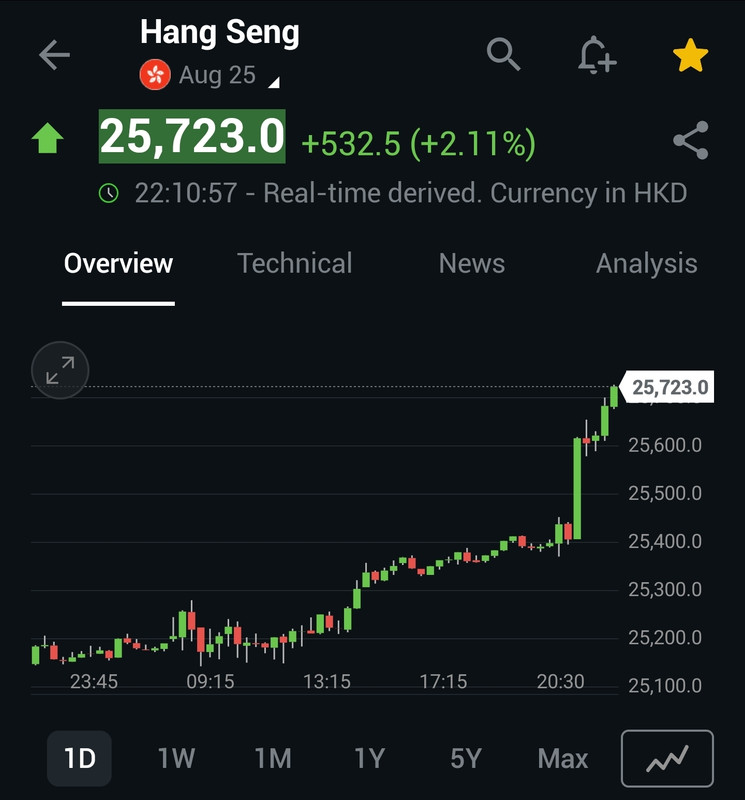Image resolution: width=745 pixels, height=800 pixels.
Task: Click the 20:30 time axis label
Action: pos(560,682)
